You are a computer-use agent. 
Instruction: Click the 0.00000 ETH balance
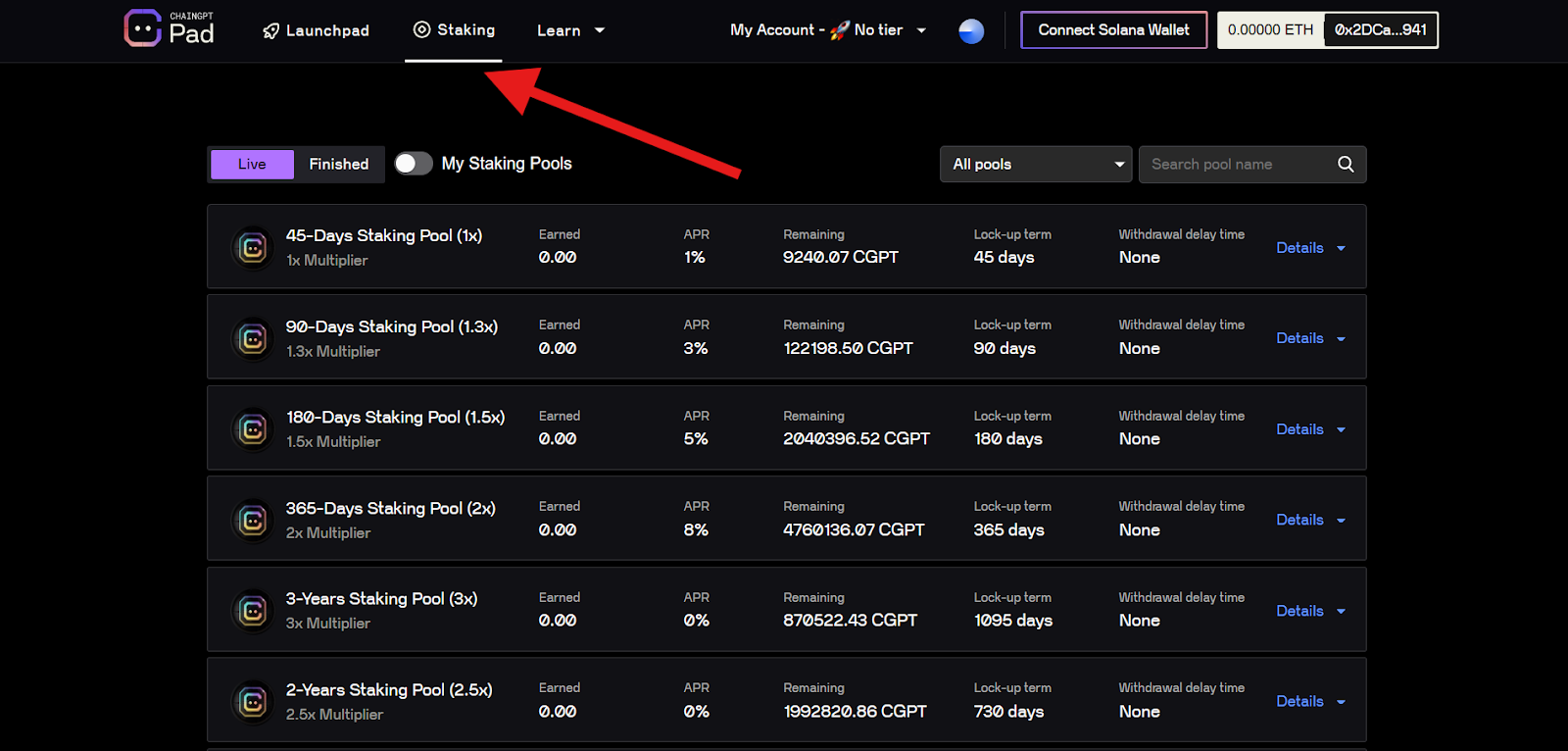point(1270,29)
